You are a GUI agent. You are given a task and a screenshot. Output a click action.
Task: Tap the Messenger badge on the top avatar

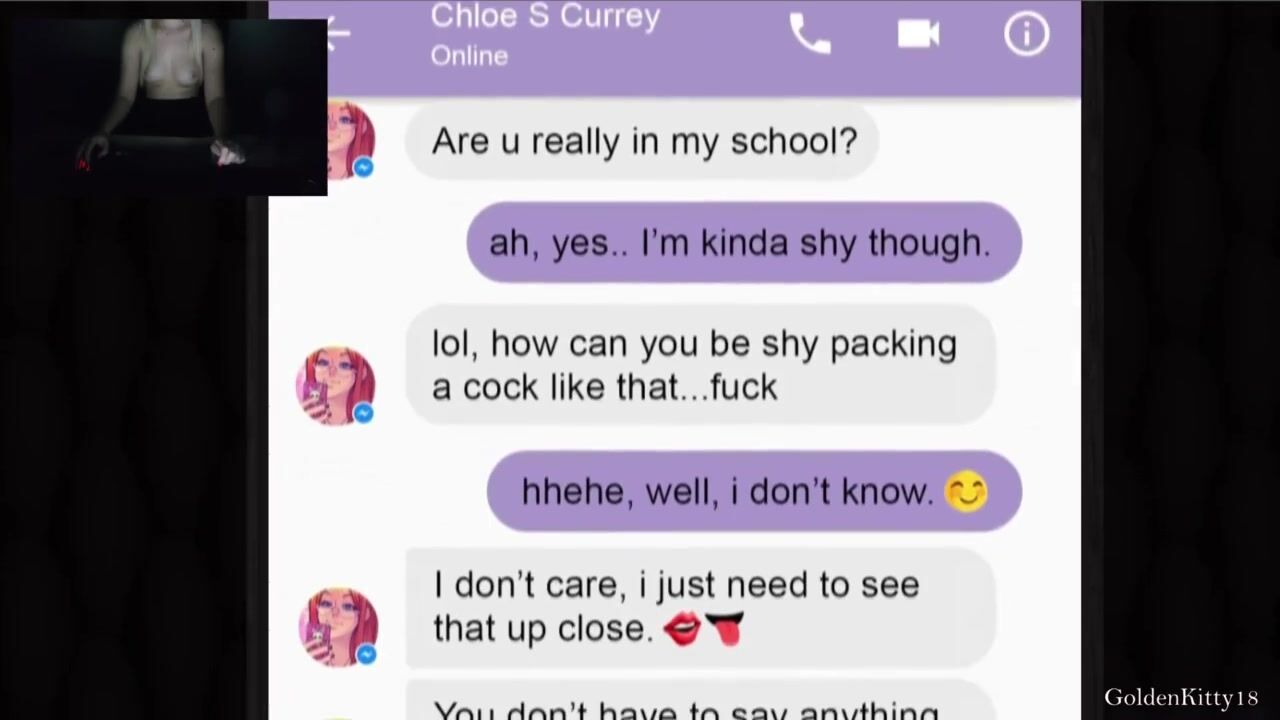click(x=364, y=167)
